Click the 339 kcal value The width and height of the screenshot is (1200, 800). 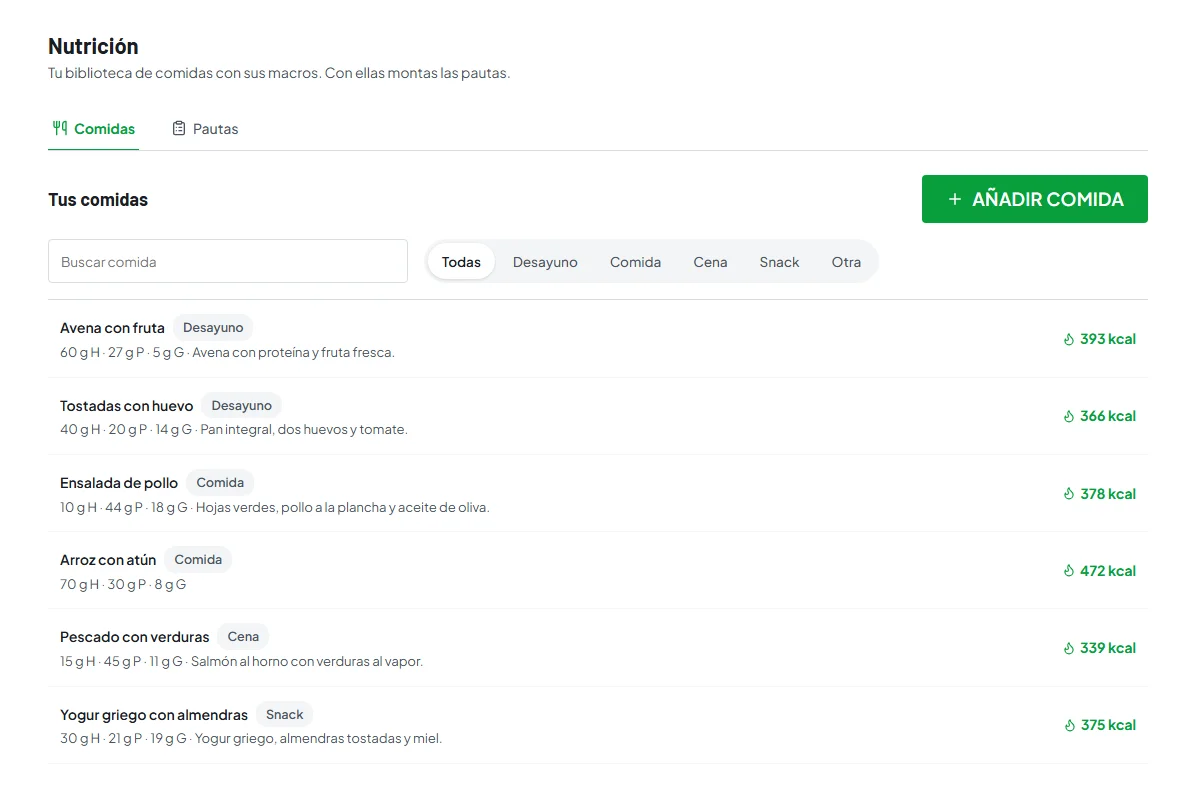tap(1108, 648)
